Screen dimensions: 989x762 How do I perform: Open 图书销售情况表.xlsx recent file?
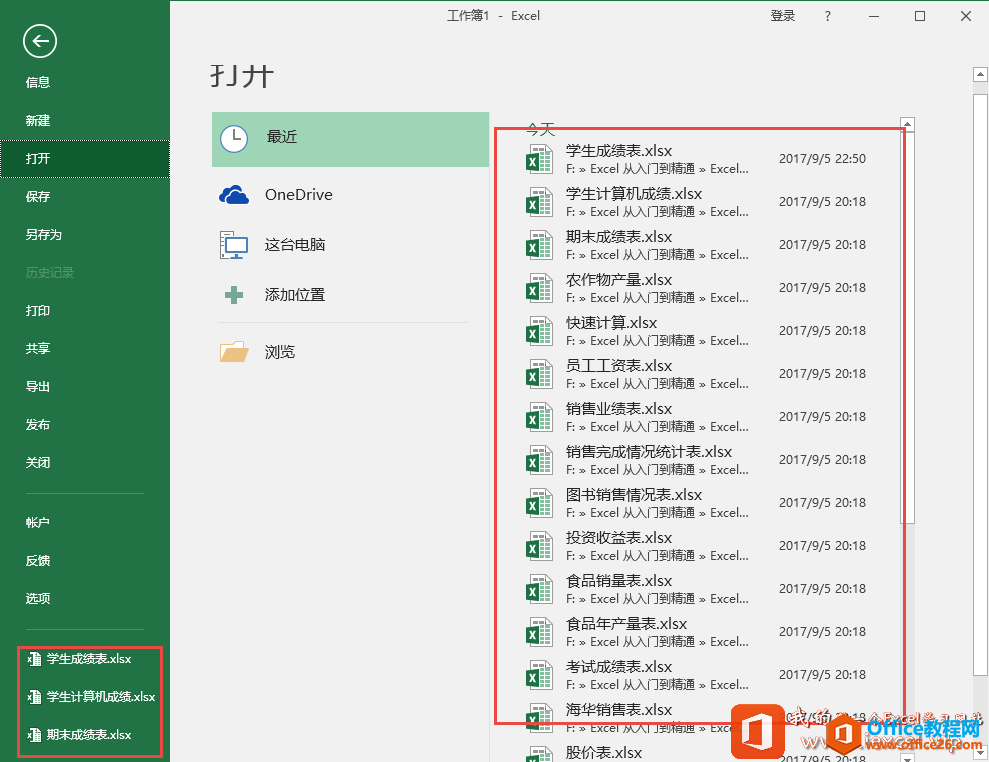click(x=634, y=495)
